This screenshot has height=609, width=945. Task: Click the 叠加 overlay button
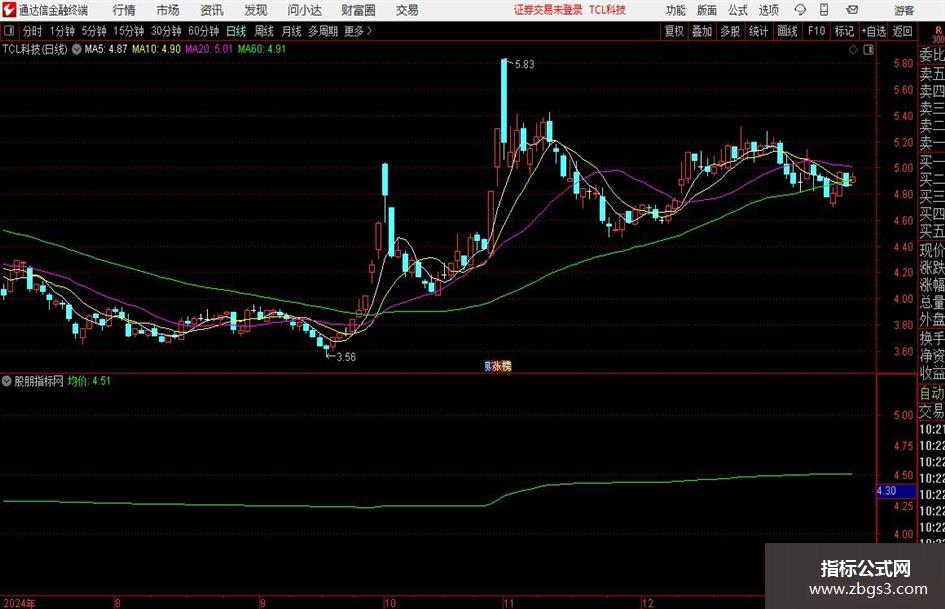point(702,31)
